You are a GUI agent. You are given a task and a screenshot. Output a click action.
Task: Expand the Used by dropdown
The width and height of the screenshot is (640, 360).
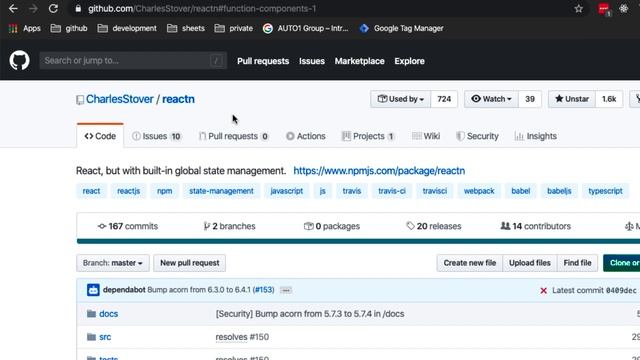[400, 99]
